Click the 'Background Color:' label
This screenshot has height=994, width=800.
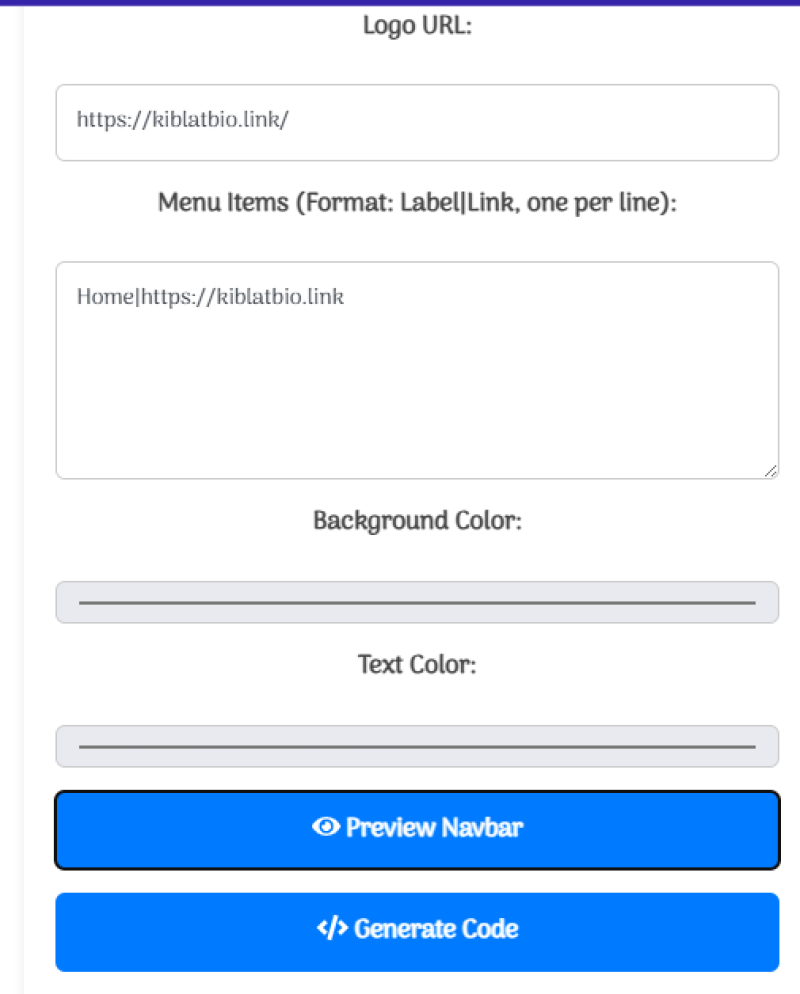[x=417, y=521]
